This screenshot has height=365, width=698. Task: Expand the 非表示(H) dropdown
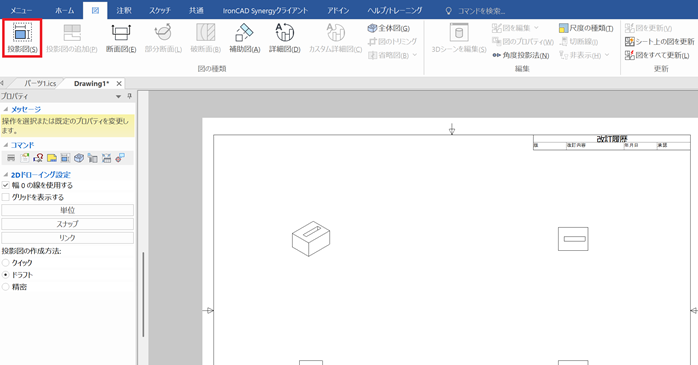pyautogui.click(x=607, y=55)
